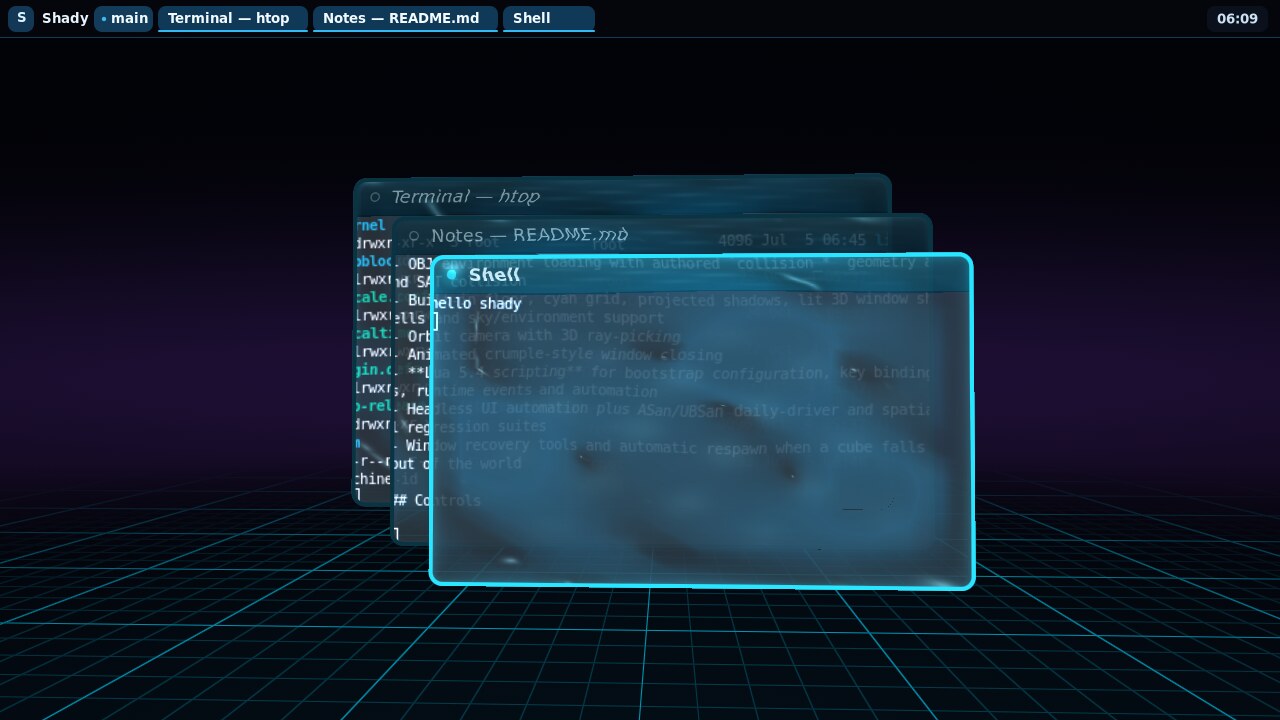This screenshot has width=1280, height=720.
Task: Open the main workspace indicator
Action: click(124, 18)
